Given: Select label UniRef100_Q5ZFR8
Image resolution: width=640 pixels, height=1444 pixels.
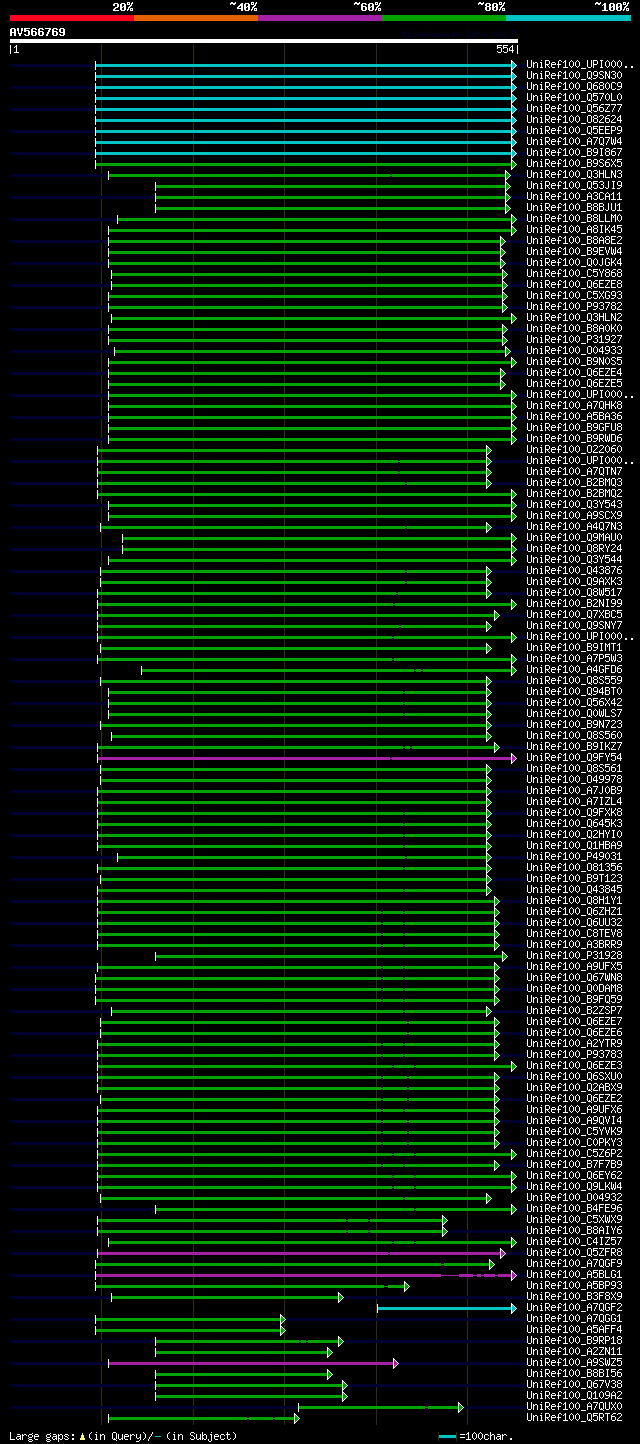Looking at the screenshot, I should tap(574, 1252).
